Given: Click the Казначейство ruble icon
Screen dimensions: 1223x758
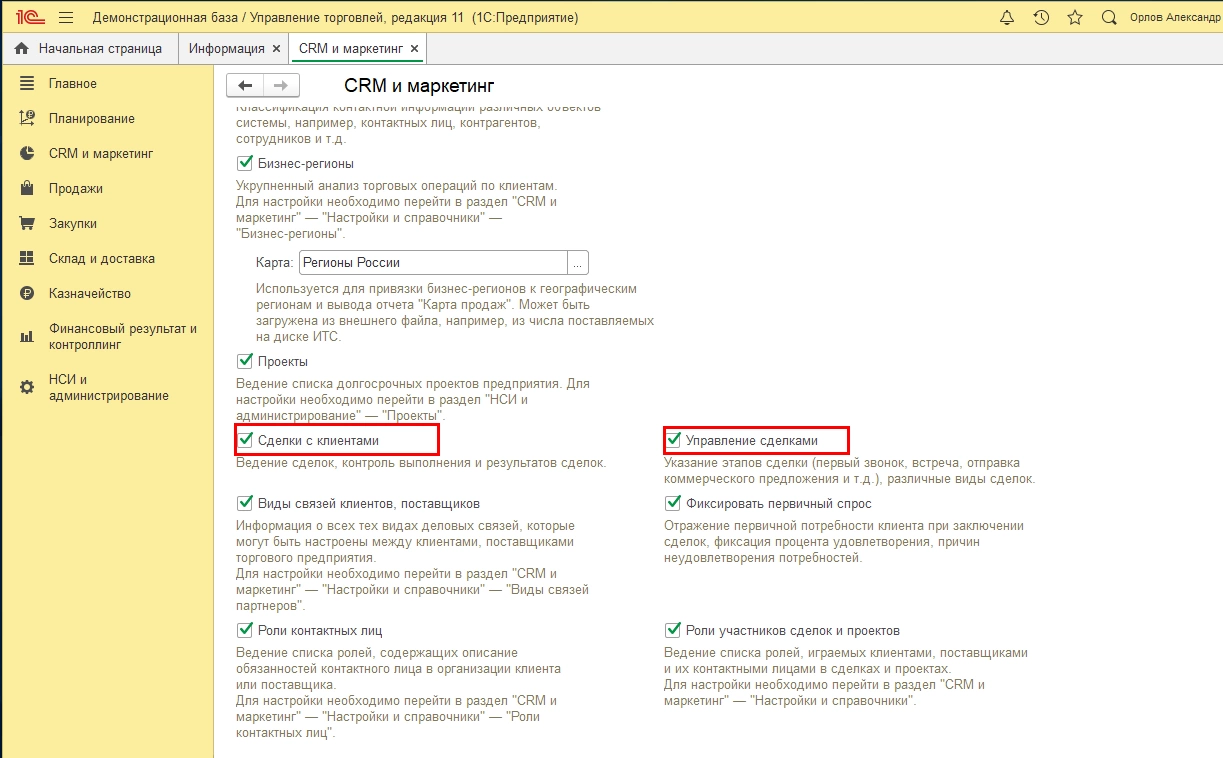Looking at the screenshot, I should click(27, 293).
